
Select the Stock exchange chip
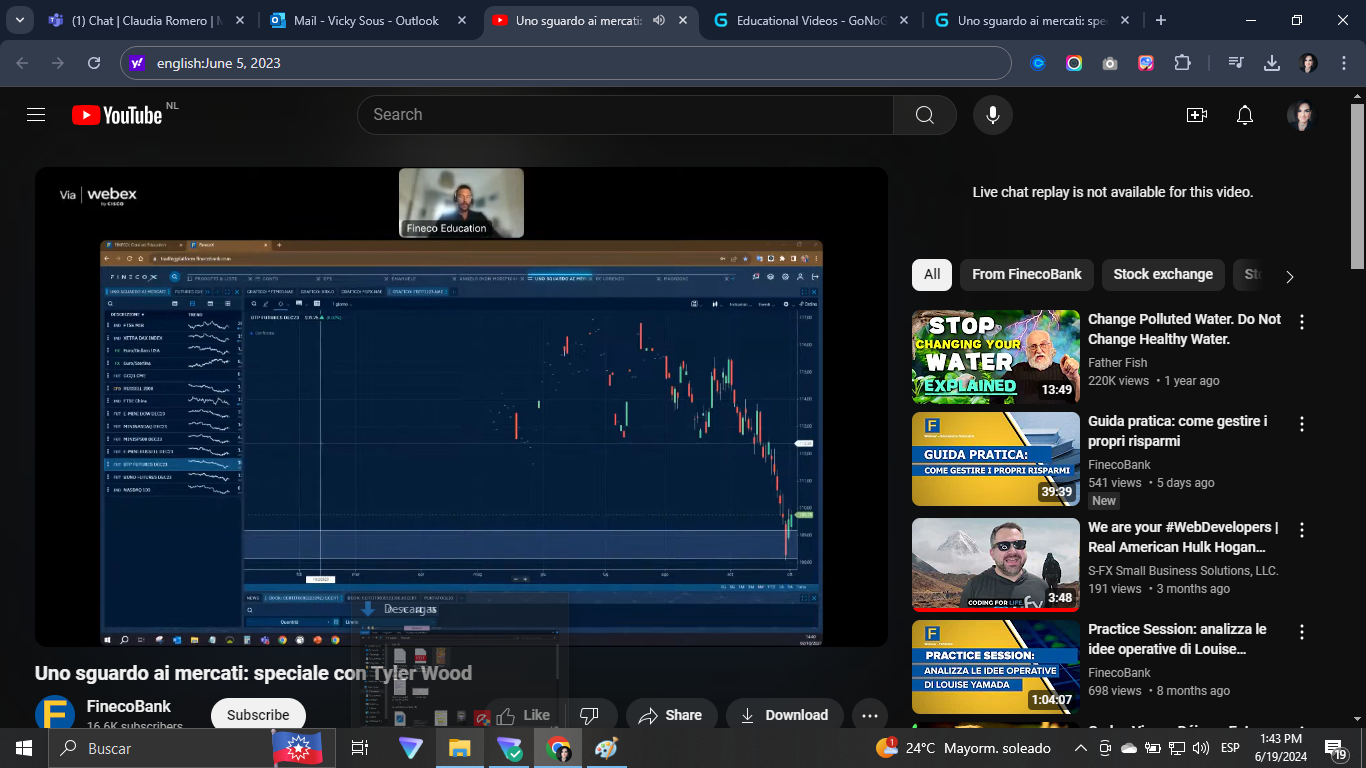(1163, 274)
